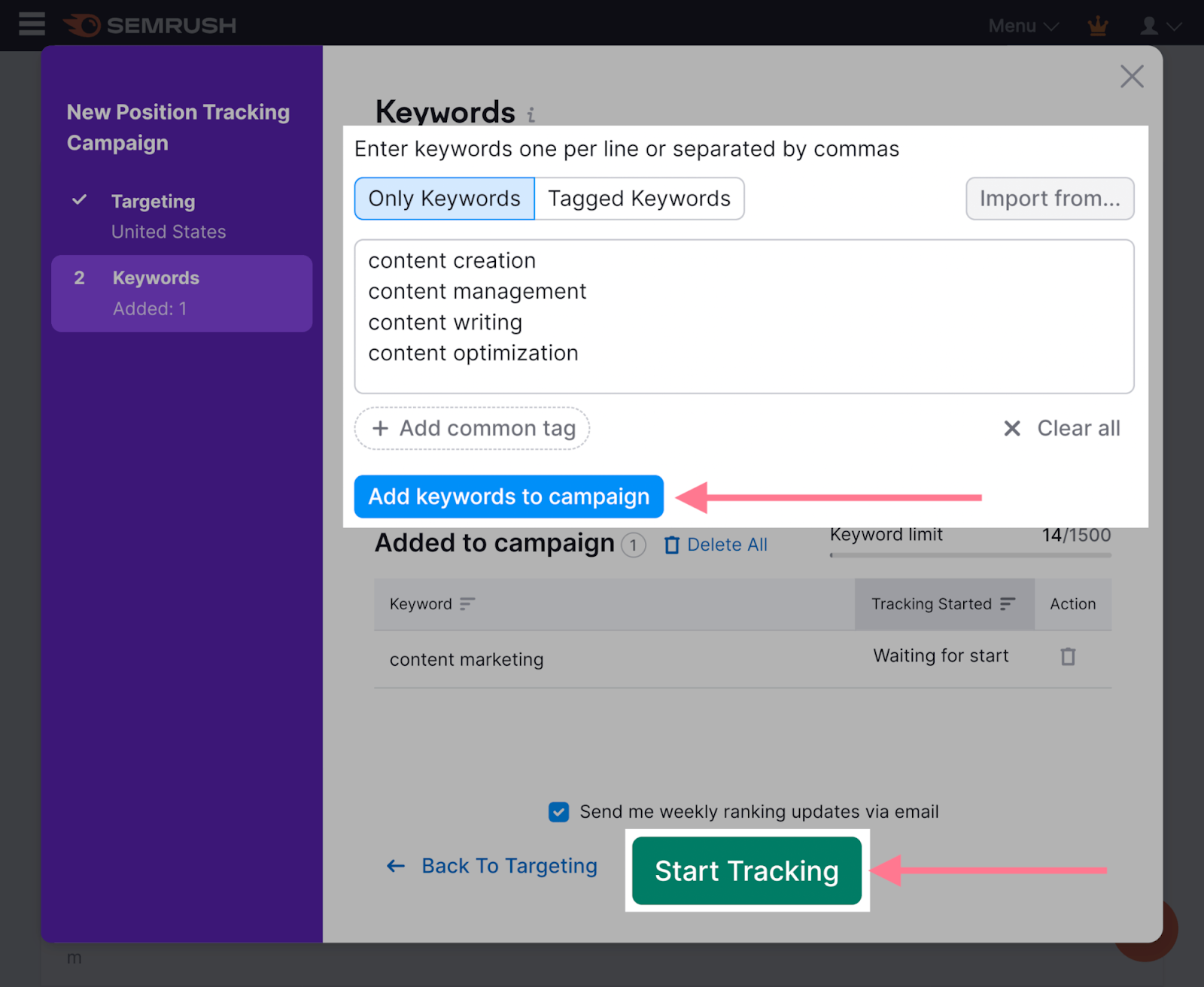Open the hamburger navigation menu
This screenshot has height=987, width=1204.
click(x=32, y=24)
